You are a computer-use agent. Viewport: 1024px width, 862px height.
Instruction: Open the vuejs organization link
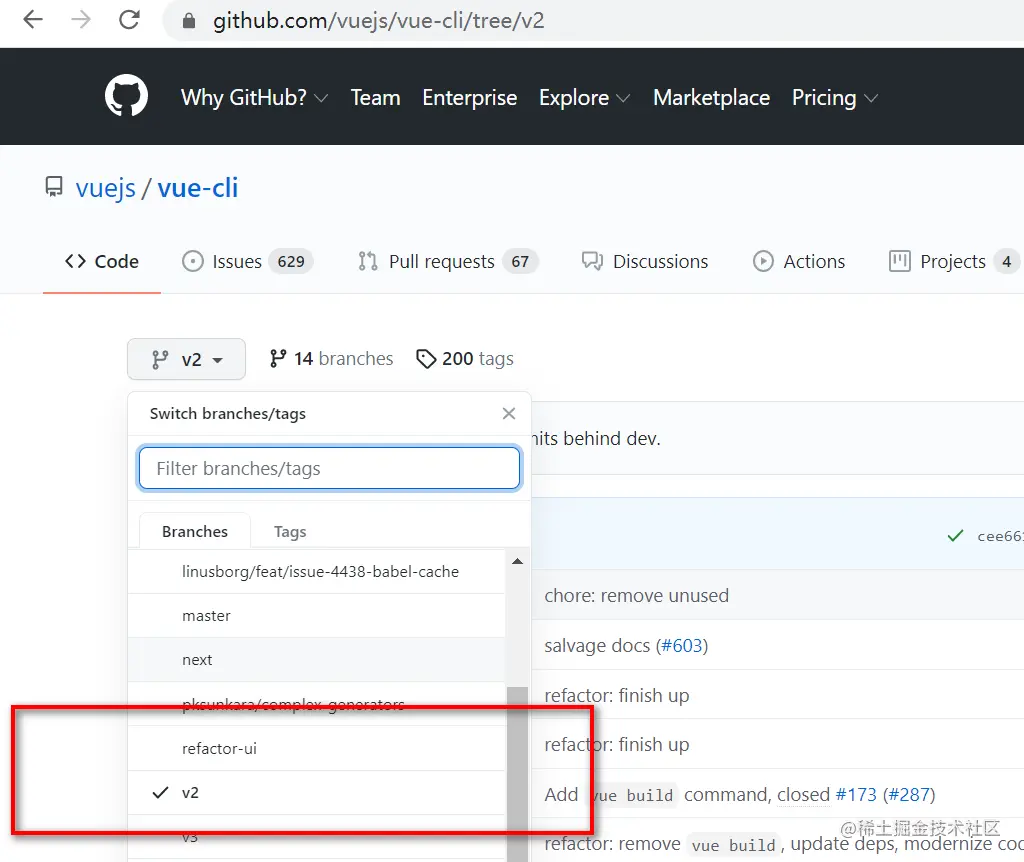coord(106,188)
